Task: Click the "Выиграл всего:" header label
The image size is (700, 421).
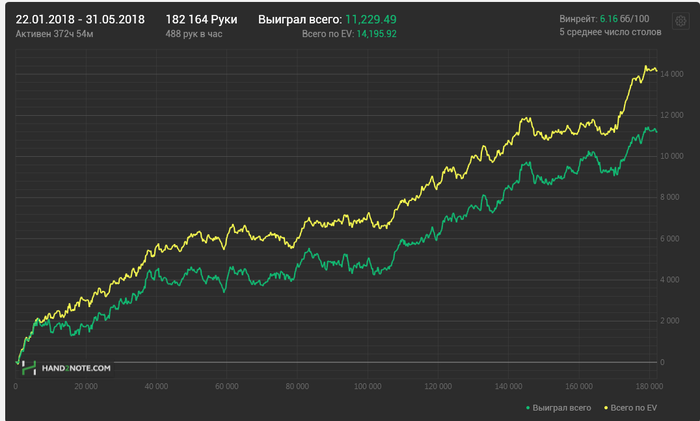Action: click(x=300, y=20)
